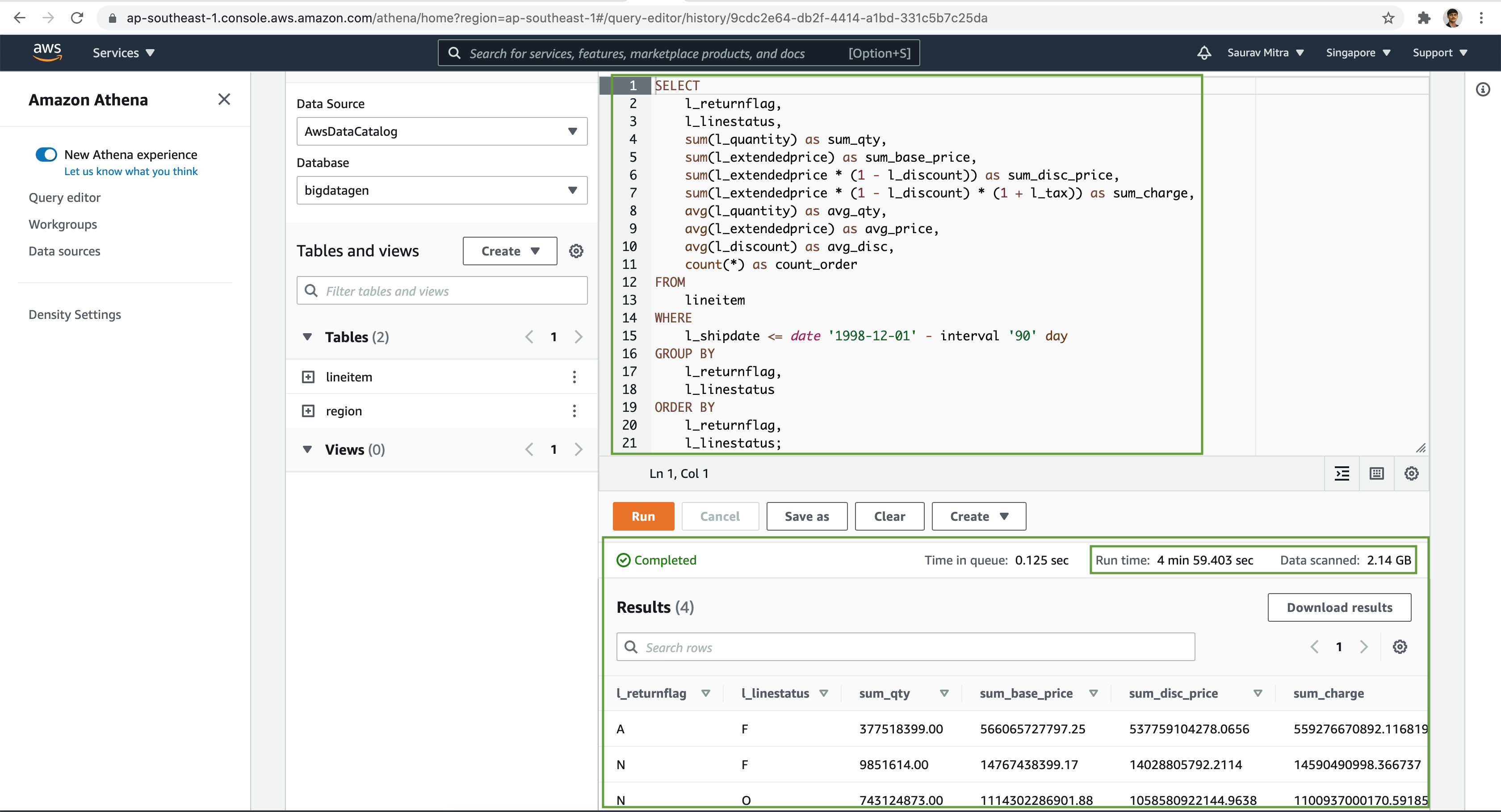This screenshot has height=812, width=1501.
Task: Go to next Views page
Action: 578,449
